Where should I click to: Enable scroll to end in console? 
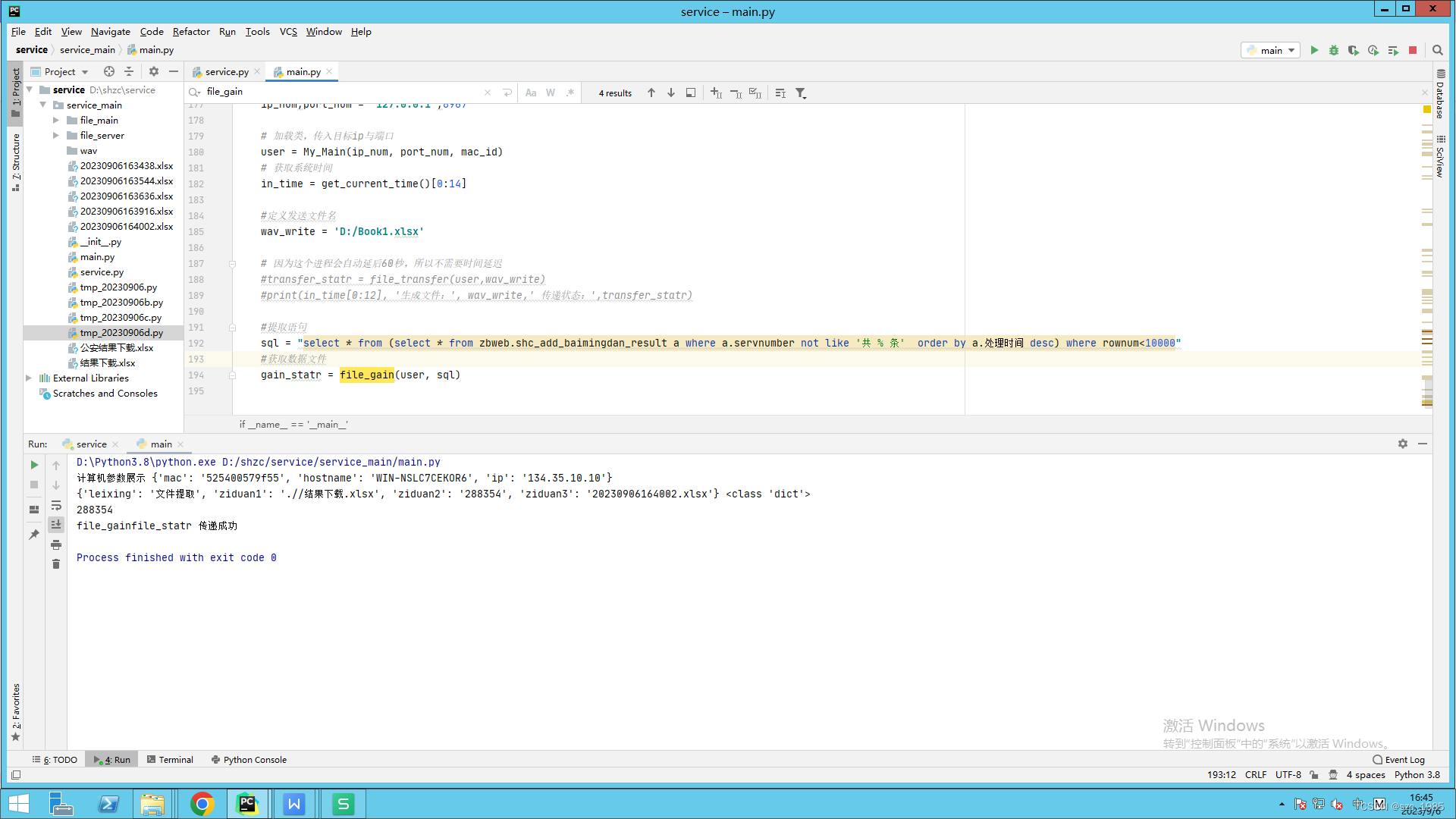tap(56, 525)
